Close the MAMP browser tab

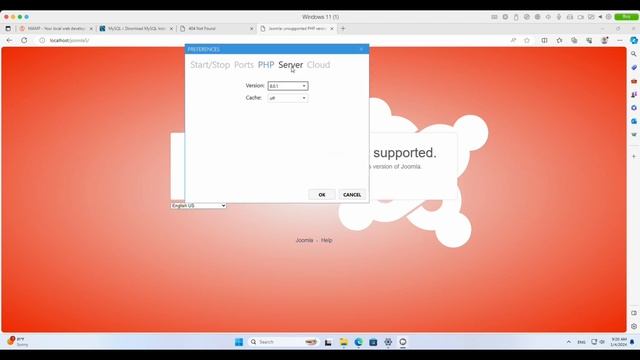[91, 29]
